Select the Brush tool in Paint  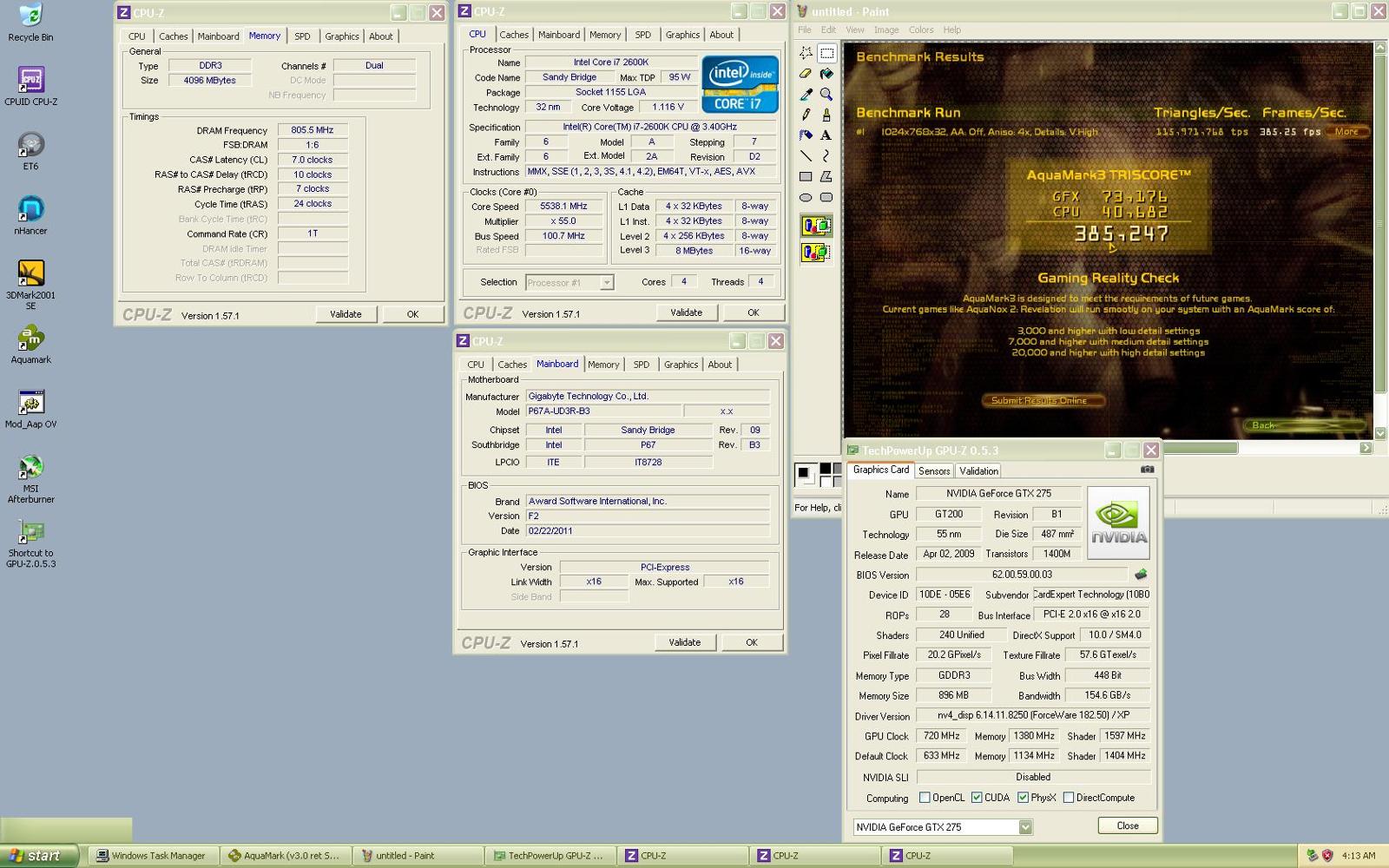pos(826,115)
